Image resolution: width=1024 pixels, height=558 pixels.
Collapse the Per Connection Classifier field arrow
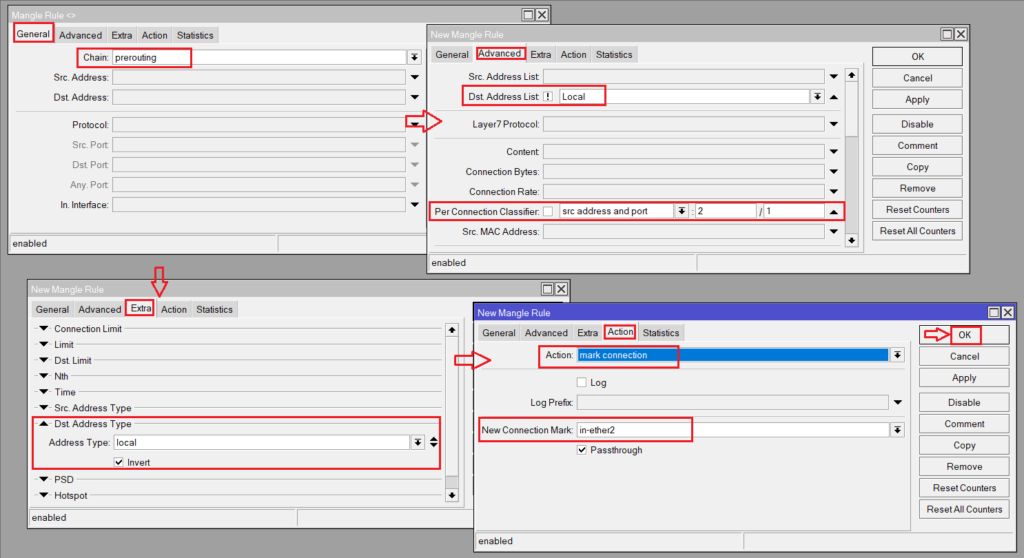tap(833, 212)
